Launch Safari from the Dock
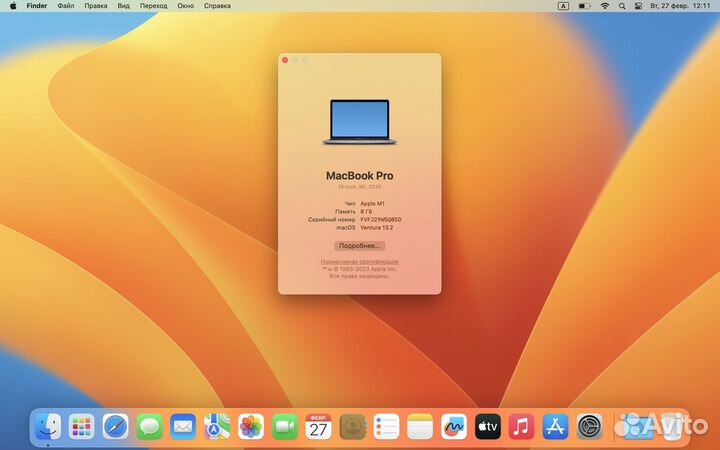This screenshot has height=450, width=720. (115, 427)
